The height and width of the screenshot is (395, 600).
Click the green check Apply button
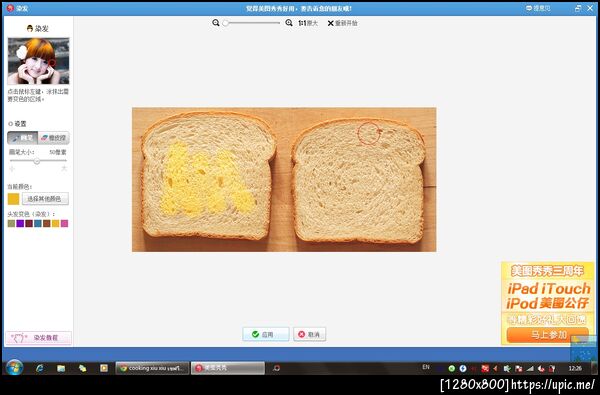[266, 334]
